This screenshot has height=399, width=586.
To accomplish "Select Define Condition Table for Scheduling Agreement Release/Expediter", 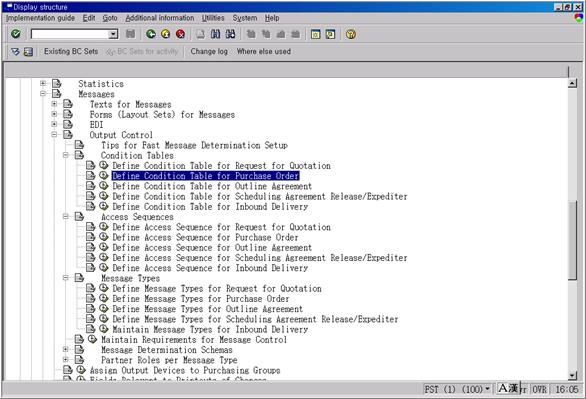I will pos(260,196).
